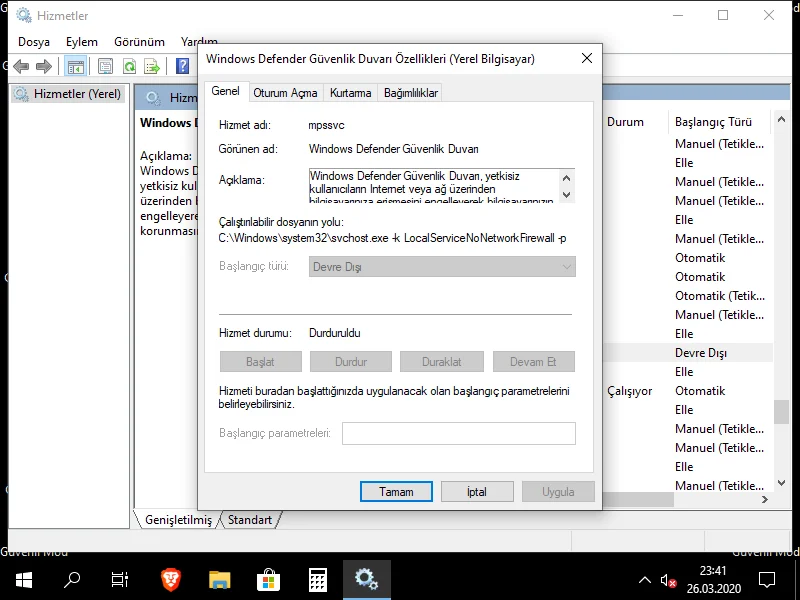
Task: Open the clock showing 23:41
Action: [713, 580]
